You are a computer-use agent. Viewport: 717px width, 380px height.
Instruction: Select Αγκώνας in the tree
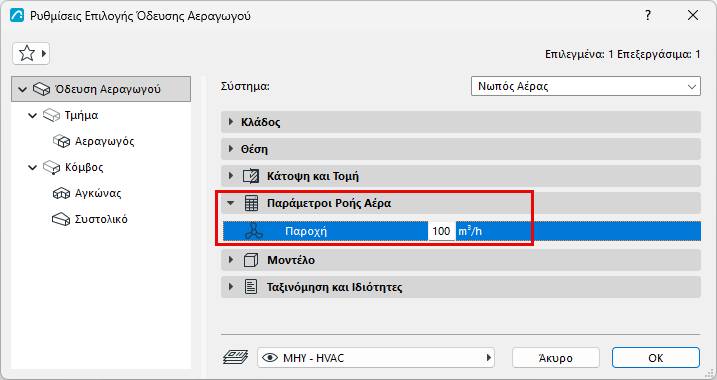coord(98,193)
